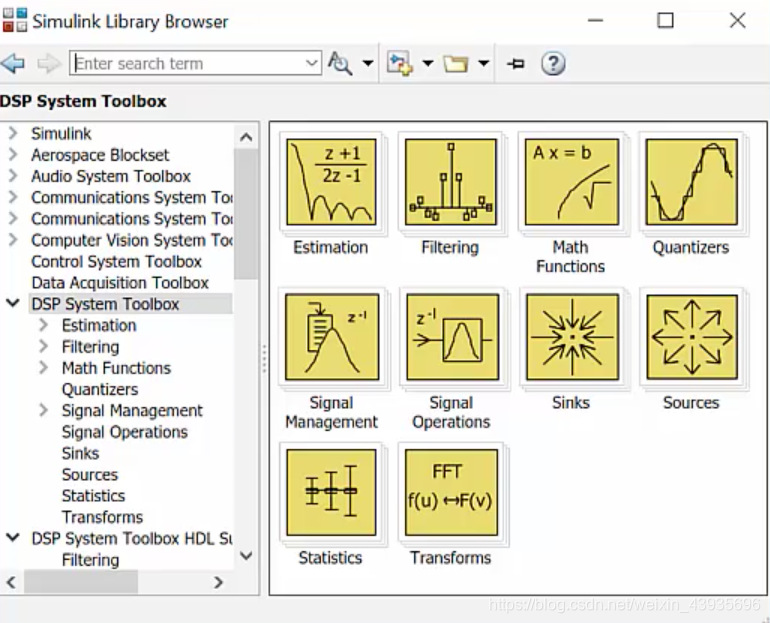Select DSP System Toolbox HDL Support row

click(x=132, y=539)
